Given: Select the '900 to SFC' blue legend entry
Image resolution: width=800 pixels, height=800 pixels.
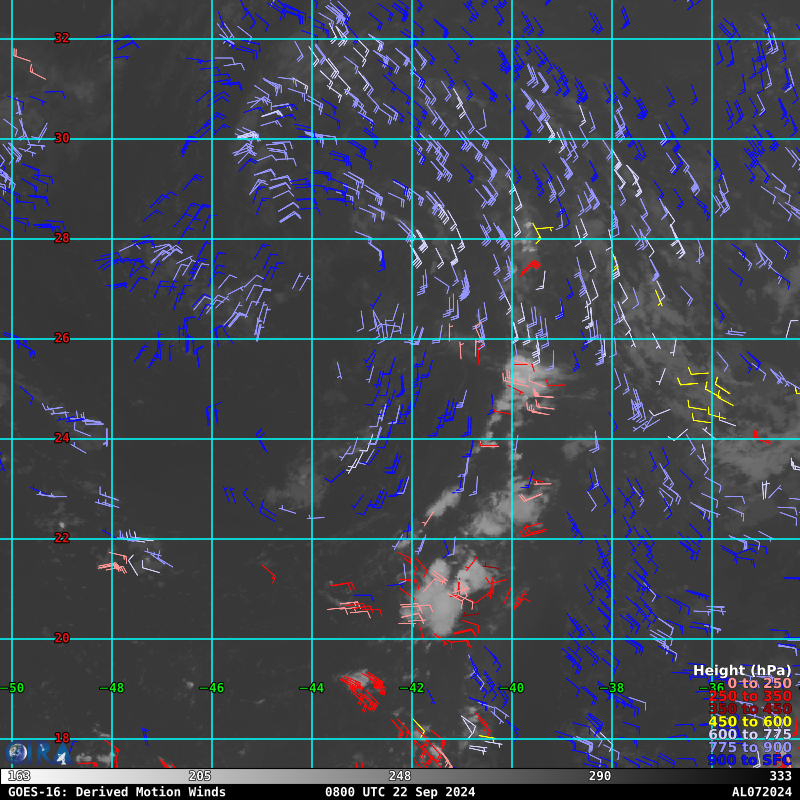Looking at the screenshot, I should pos(750,760).
